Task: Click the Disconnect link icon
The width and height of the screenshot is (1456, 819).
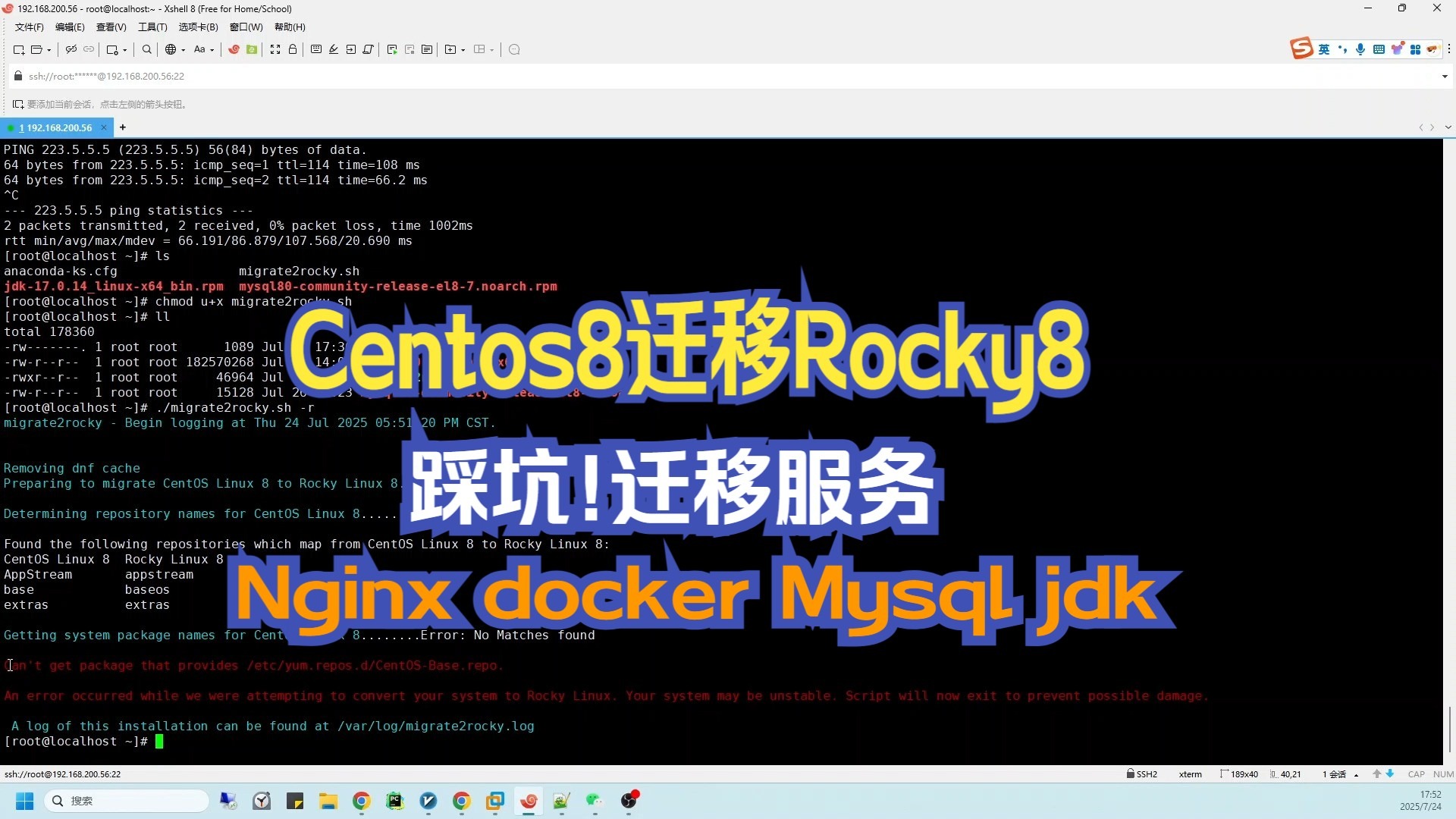Action: tap(71, 50)
